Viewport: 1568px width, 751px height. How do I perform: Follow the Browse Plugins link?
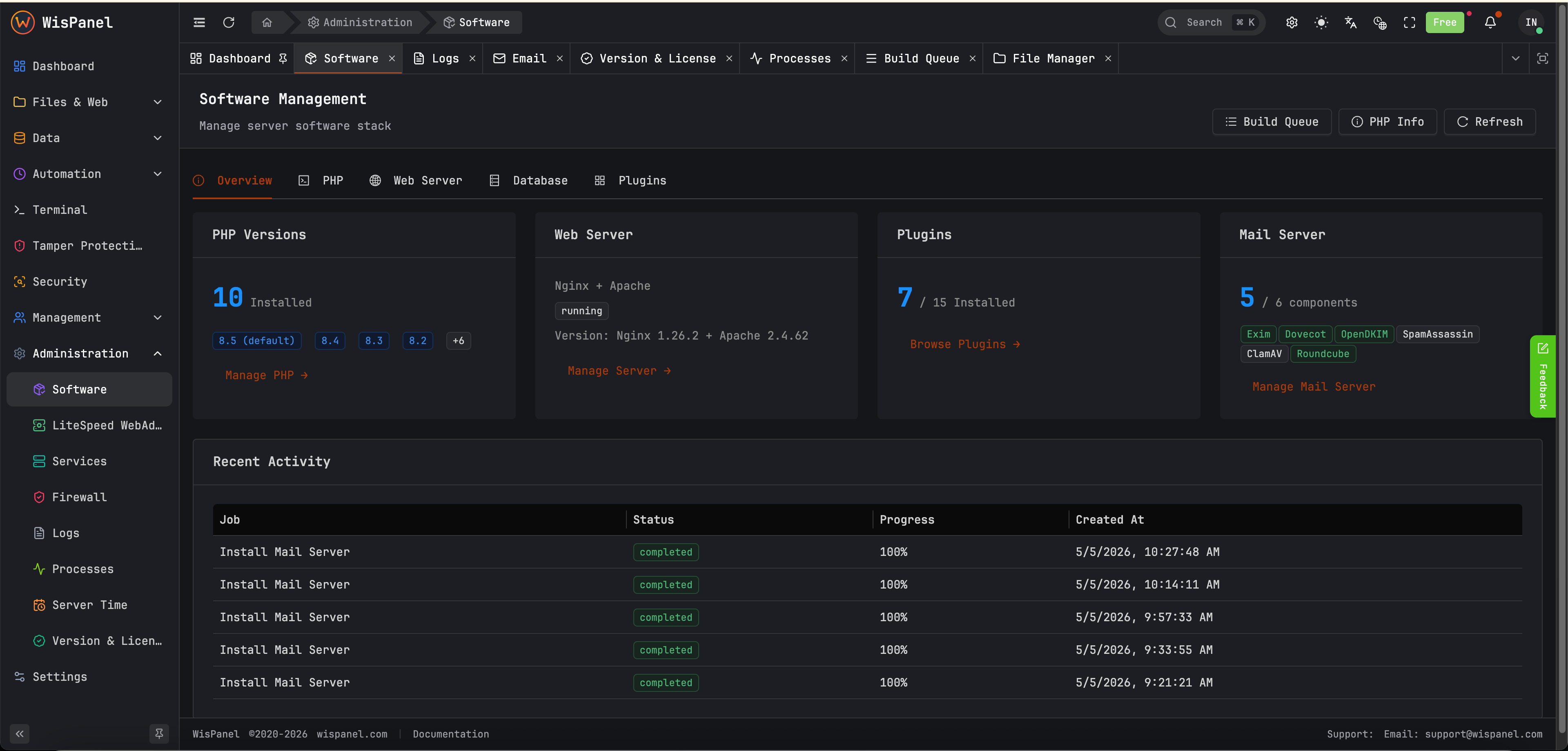[x=965, y=344]
